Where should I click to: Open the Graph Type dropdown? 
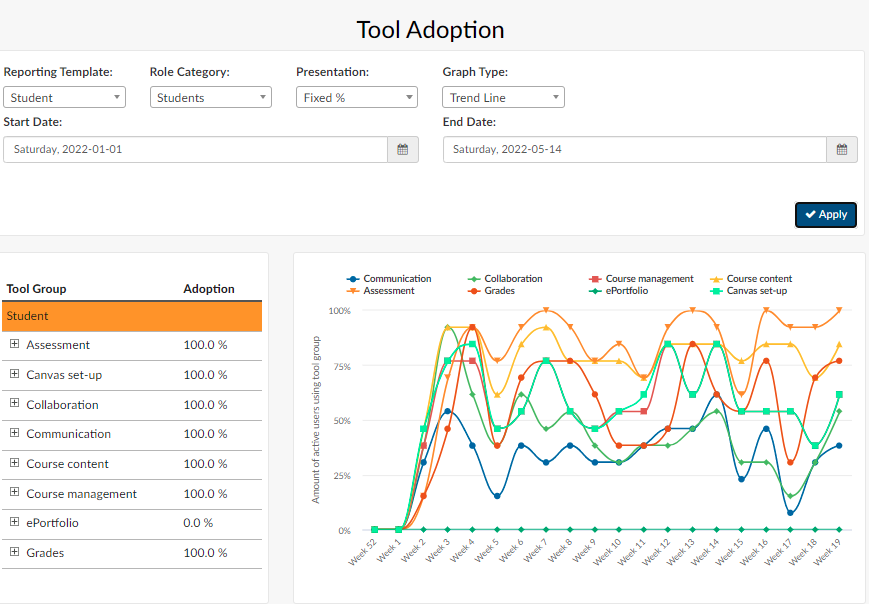click(x=502, y=97)
